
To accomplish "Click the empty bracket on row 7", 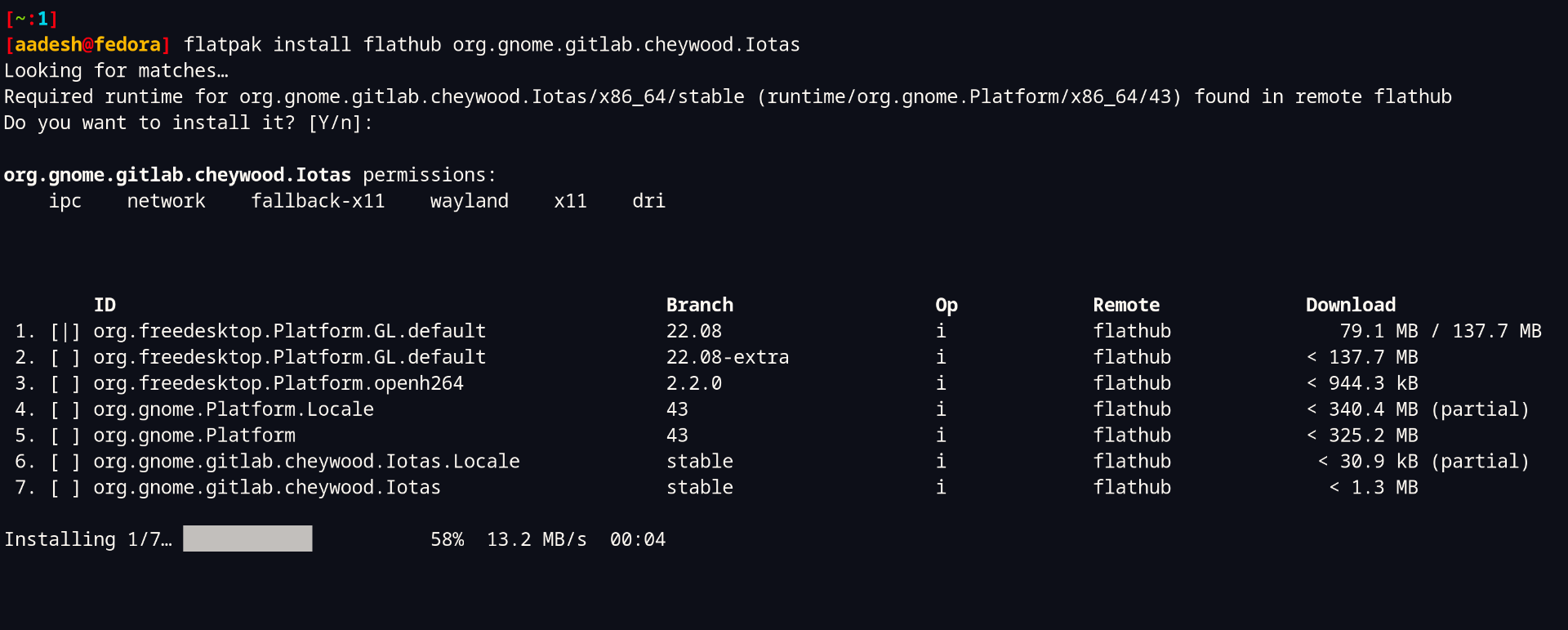I will tap(65, 488).
